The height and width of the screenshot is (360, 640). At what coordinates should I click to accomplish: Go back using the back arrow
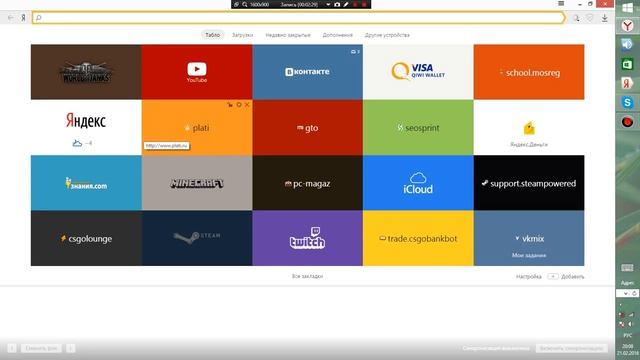[x=11, y=18]
